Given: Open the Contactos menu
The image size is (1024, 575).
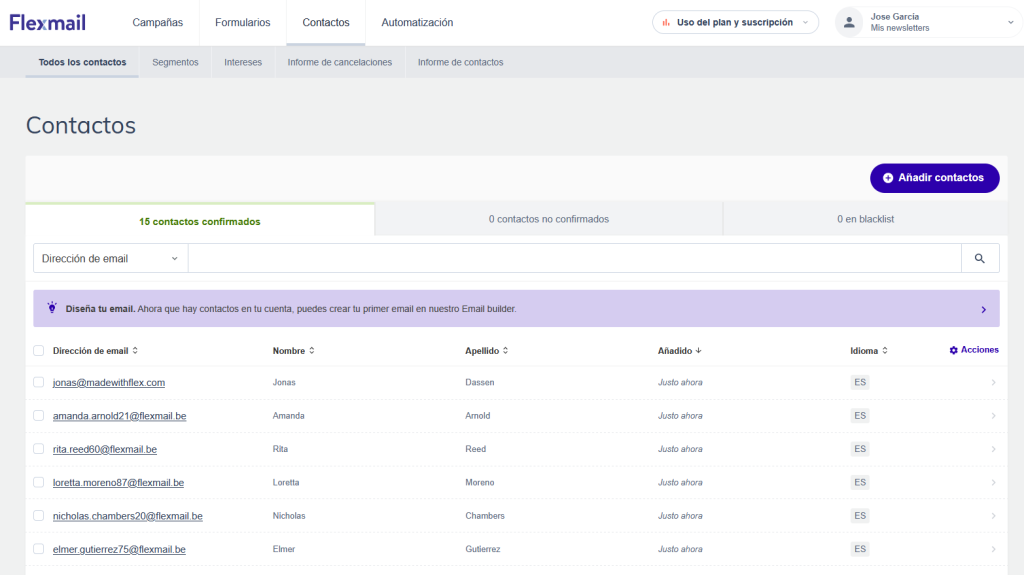Looking at the screenshot, I should tap(326, 22).
